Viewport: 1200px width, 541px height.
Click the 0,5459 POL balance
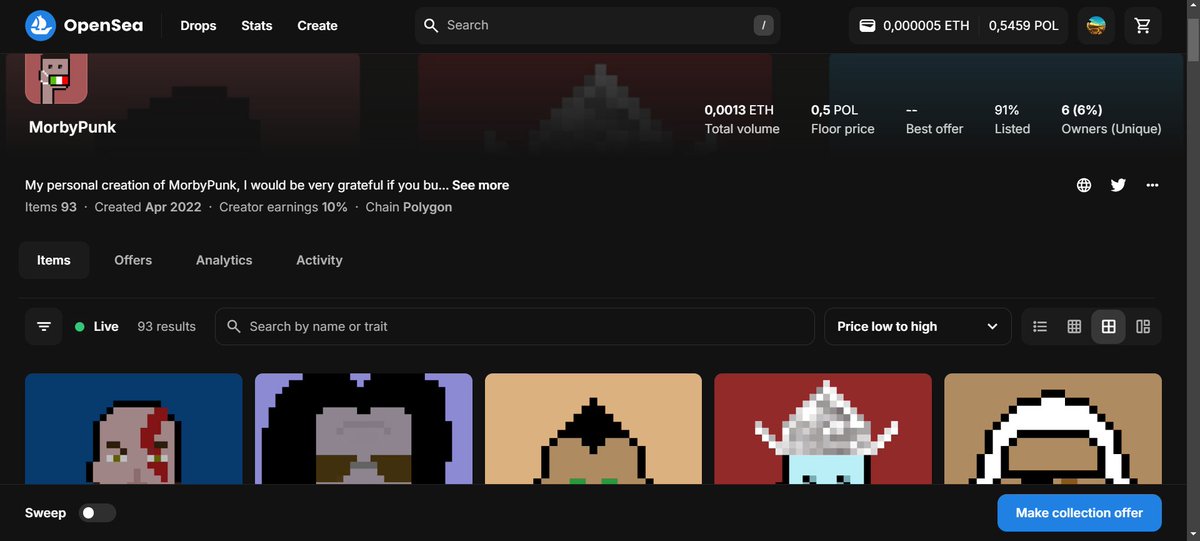[x=1023, y=25]
